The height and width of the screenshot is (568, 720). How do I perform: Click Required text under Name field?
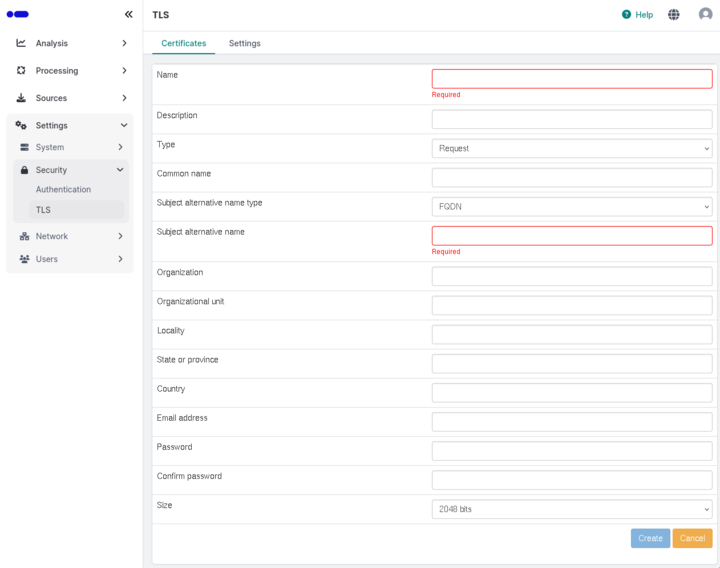(x=446, y=95)
